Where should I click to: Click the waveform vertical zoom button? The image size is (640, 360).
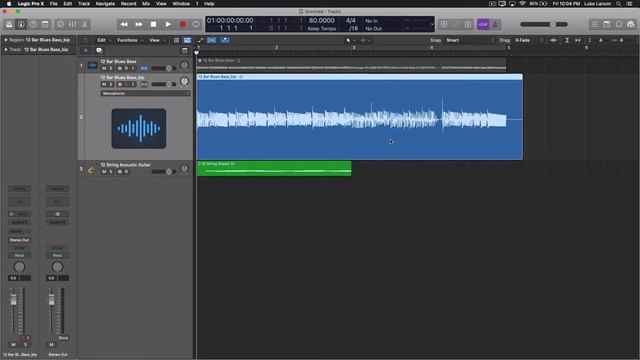[x=553, y=40]
